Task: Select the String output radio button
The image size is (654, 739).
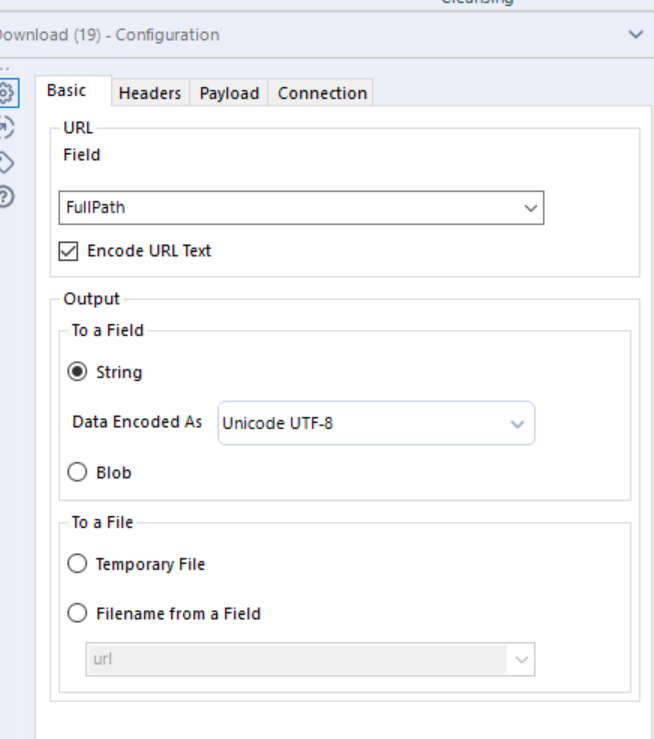Action: tap(76, 372)
